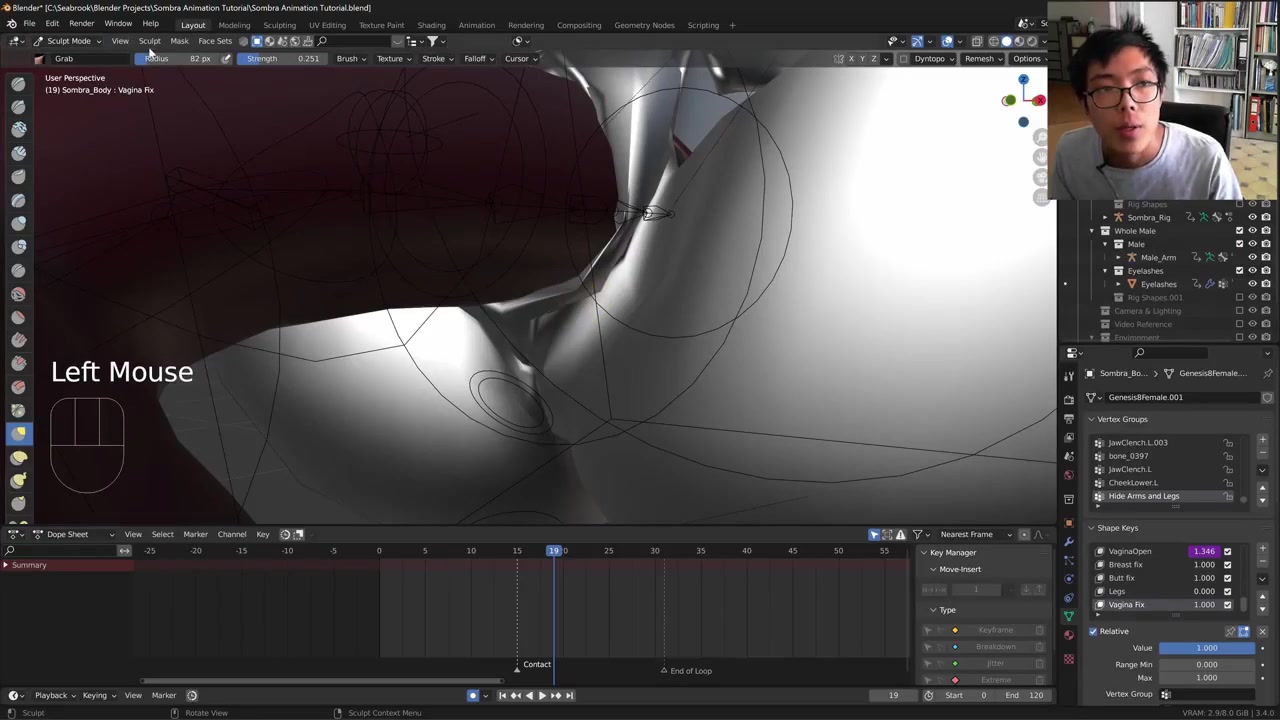
Task: Click the Remesh button
Action: click(979, 58)
